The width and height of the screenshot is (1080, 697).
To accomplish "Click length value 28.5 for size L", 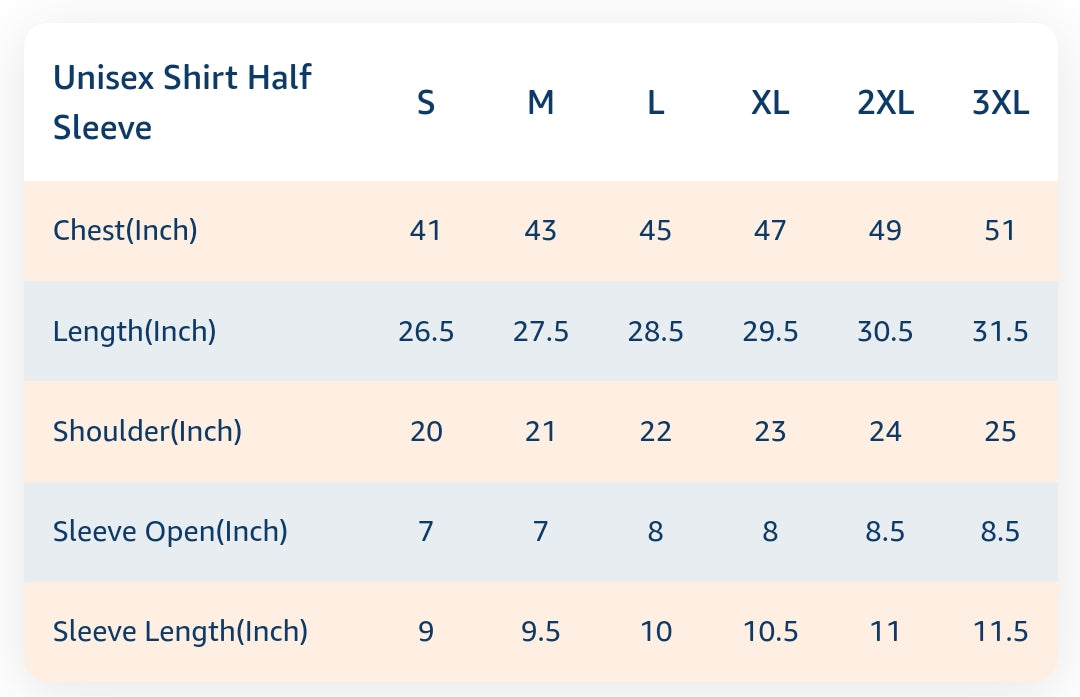I will point(655,331).
